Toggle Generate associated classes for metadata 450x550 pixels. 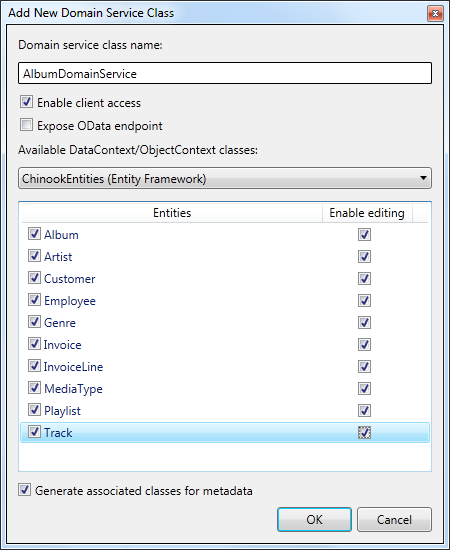coord(25,490)
